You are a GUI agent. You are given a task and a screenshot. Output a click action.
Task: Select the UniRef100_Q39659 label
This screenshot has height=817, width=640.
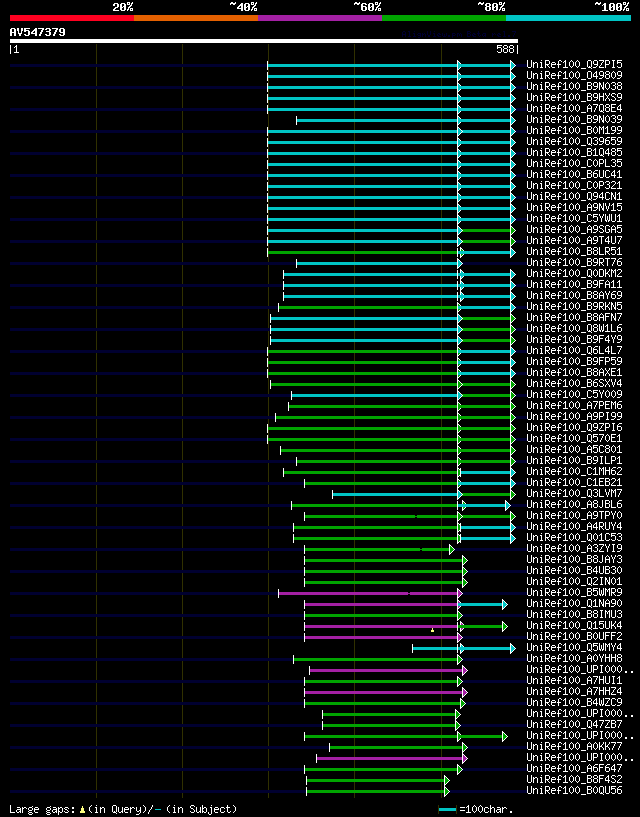(x=574, y=141)
